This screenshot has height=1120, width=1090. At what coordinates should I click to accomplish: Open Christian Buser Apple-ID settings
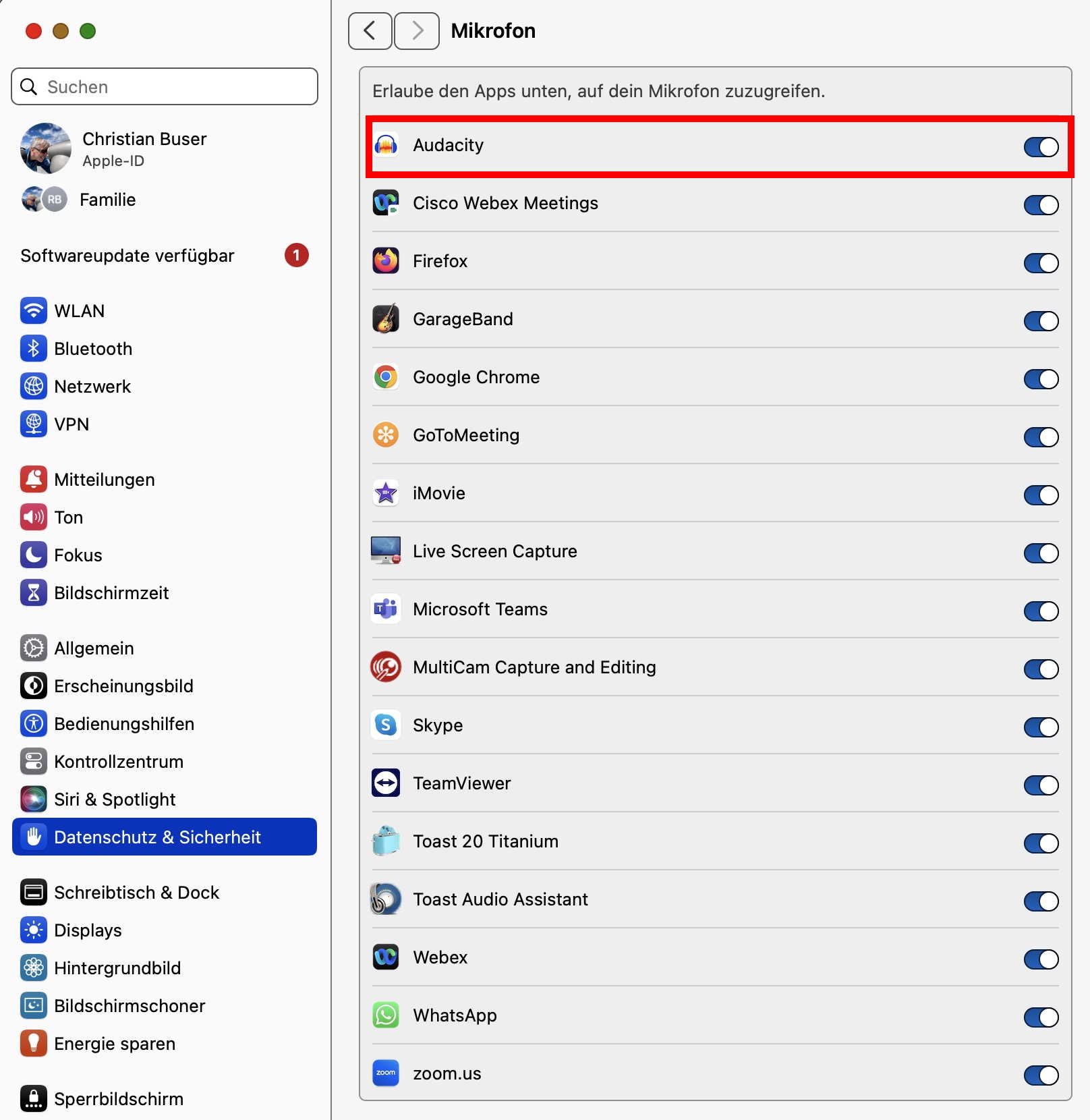click(165, 149)
